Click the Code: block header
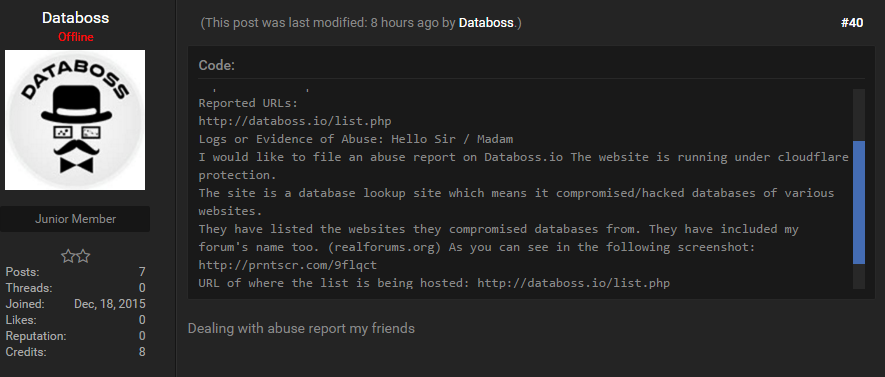885x377 pixels. click(x=217, y=65)
